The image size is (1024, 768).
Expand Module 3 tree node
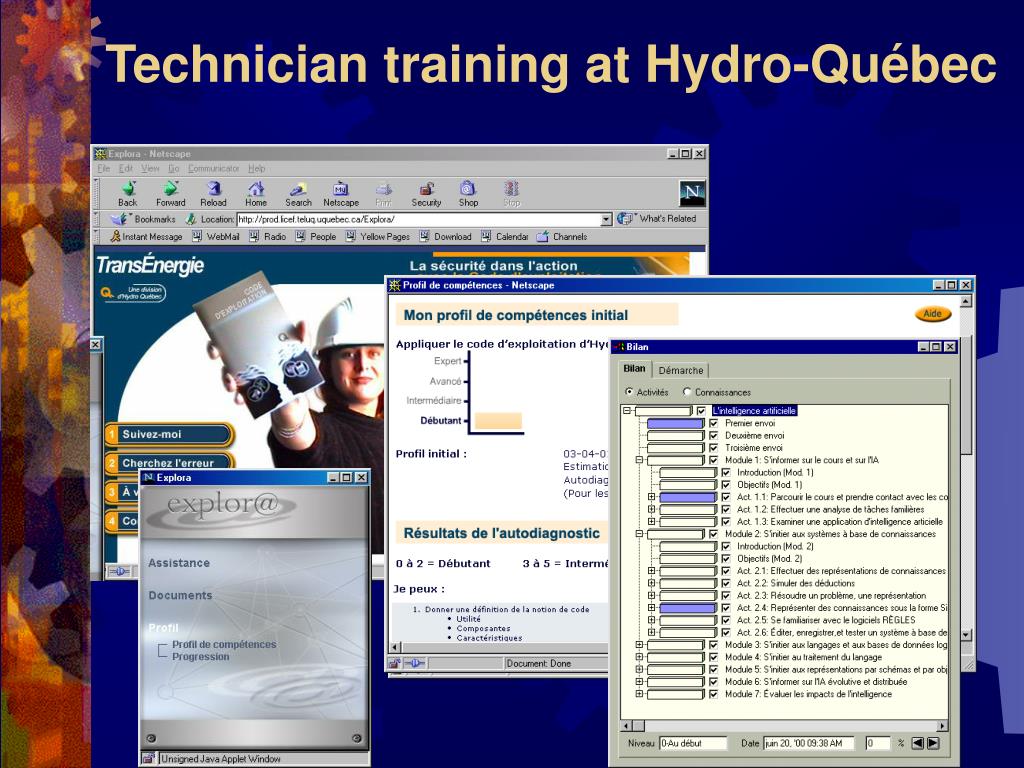(639, 645)
